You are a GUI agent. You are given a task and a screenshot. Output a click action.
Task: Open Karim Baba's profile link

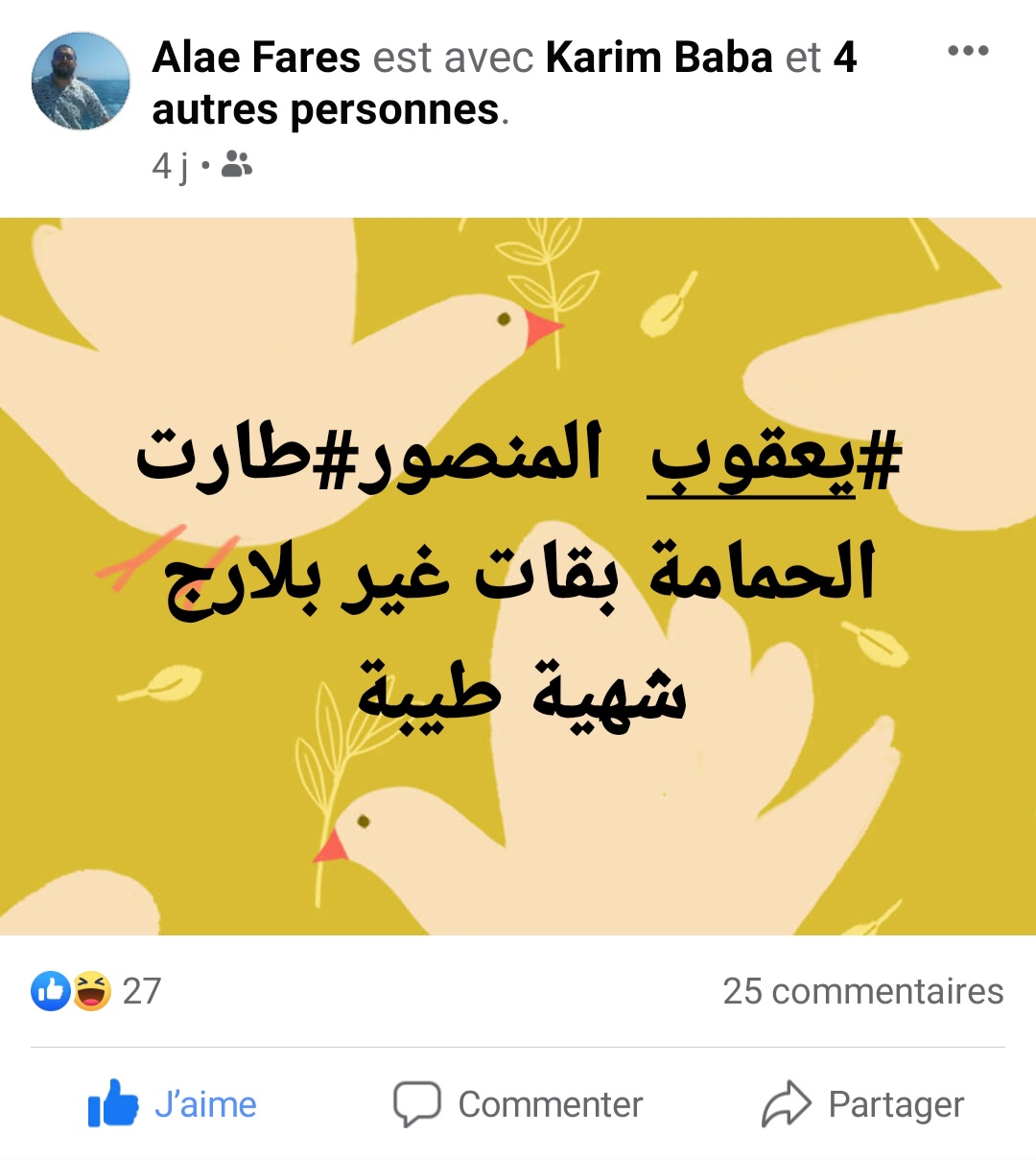pos(659,58)
